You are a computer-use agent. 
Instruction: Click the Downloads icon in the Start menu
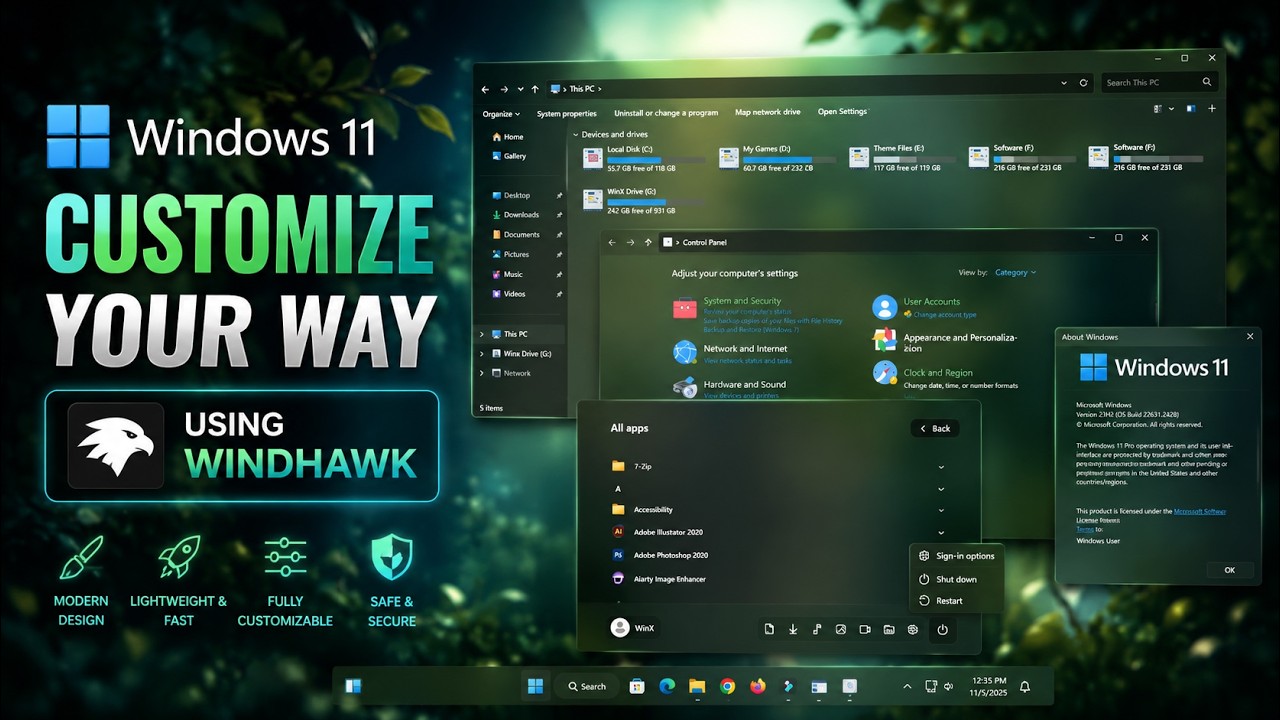[x=793, y=629]
